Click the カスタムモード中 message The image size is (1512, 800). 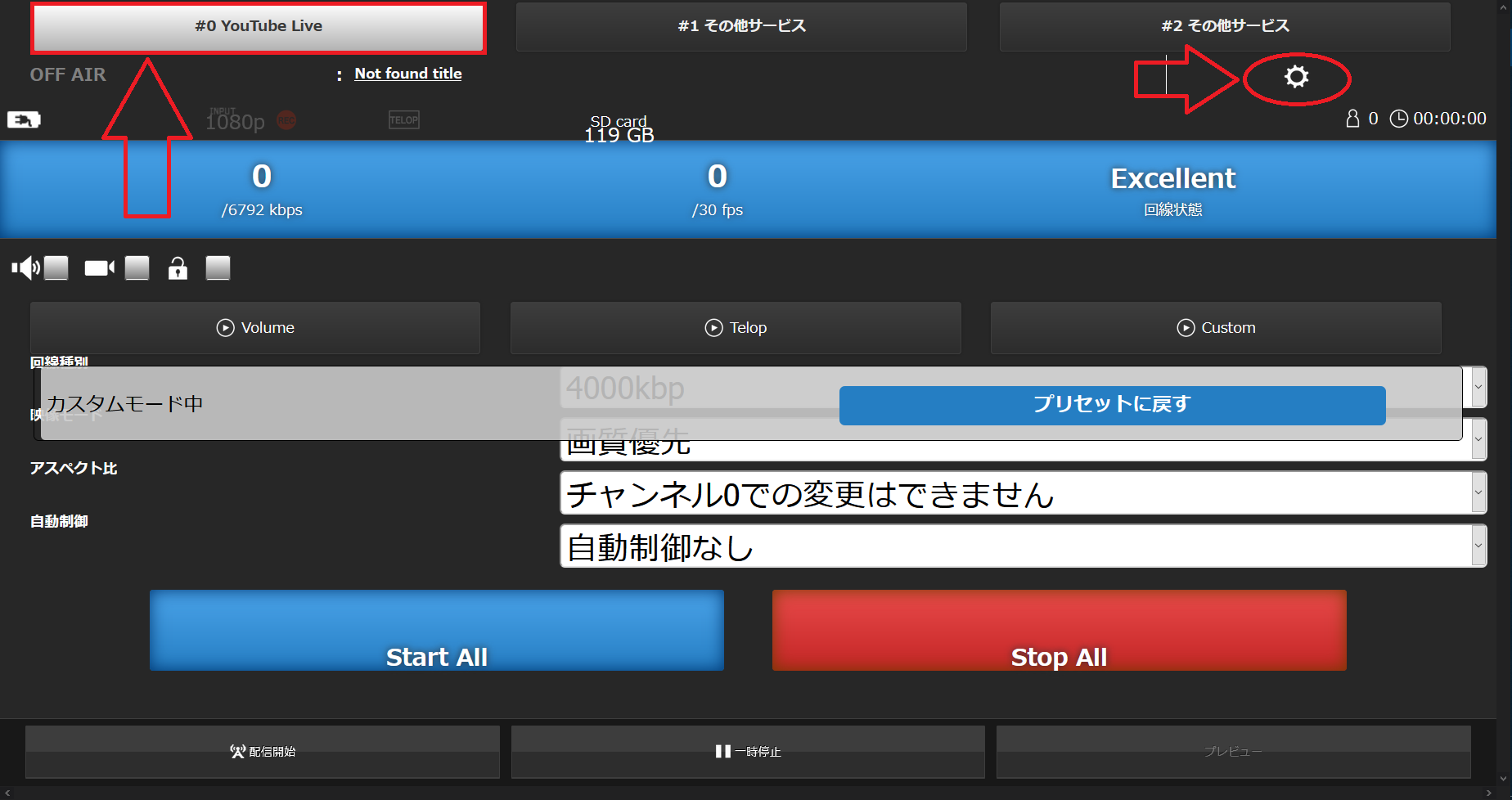(x=124, y=404)
